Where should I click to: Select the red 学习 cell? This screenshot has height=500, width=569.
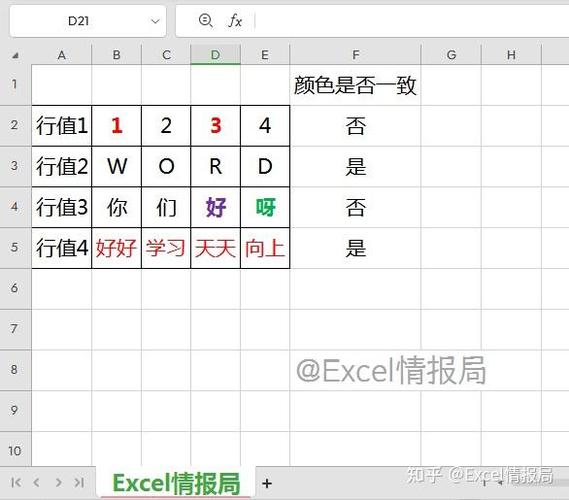(x=166, y=248)
